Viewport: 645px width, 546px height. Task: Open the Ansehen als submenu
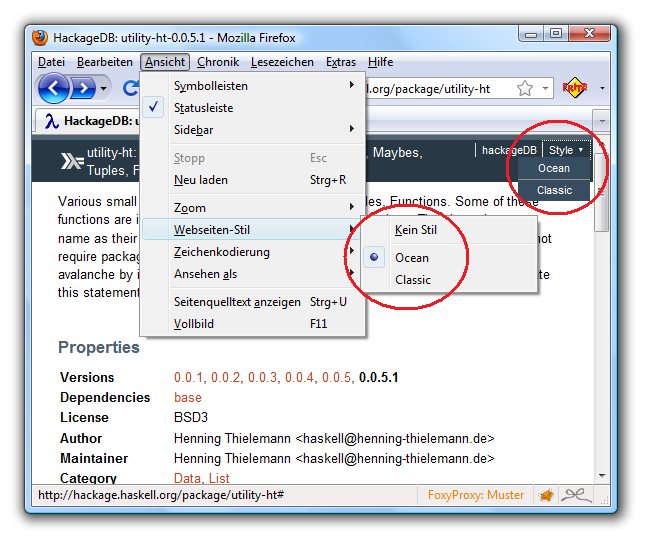tap(253, 274)
